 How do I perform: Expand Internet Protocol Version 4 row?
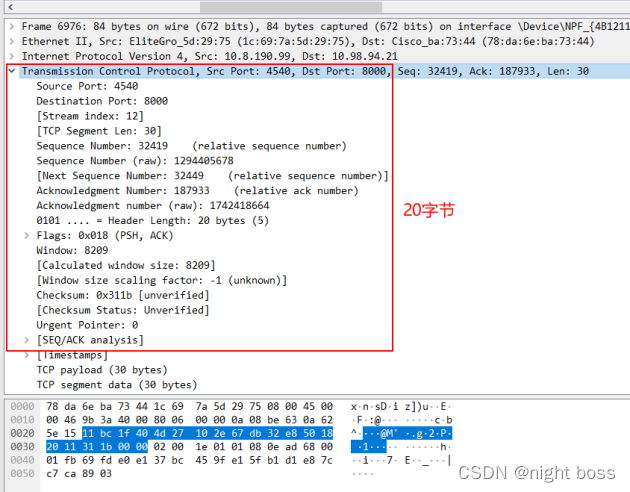tap(12, 57)
